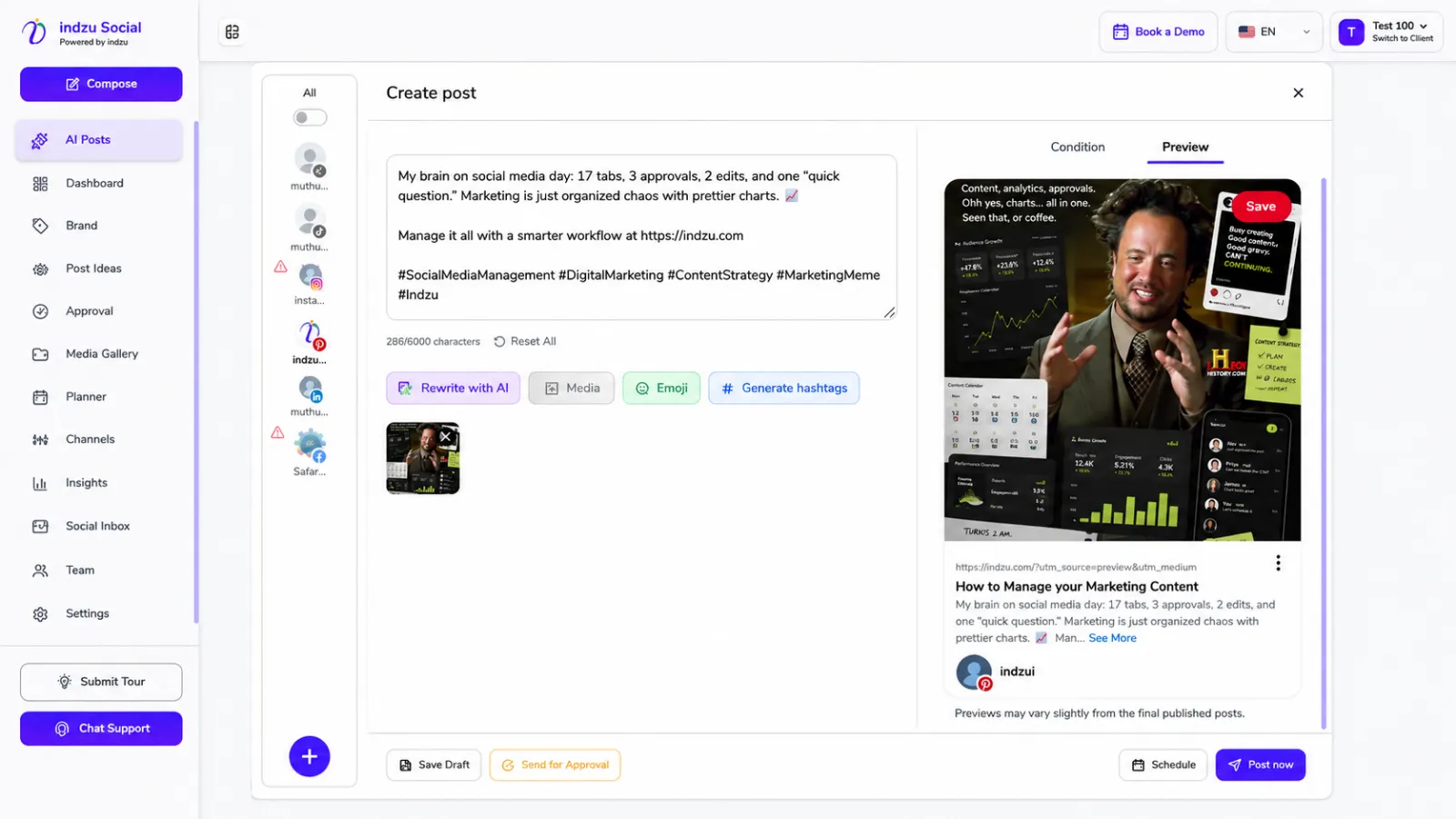Open the Emoji picker

[x=662, y=389]
